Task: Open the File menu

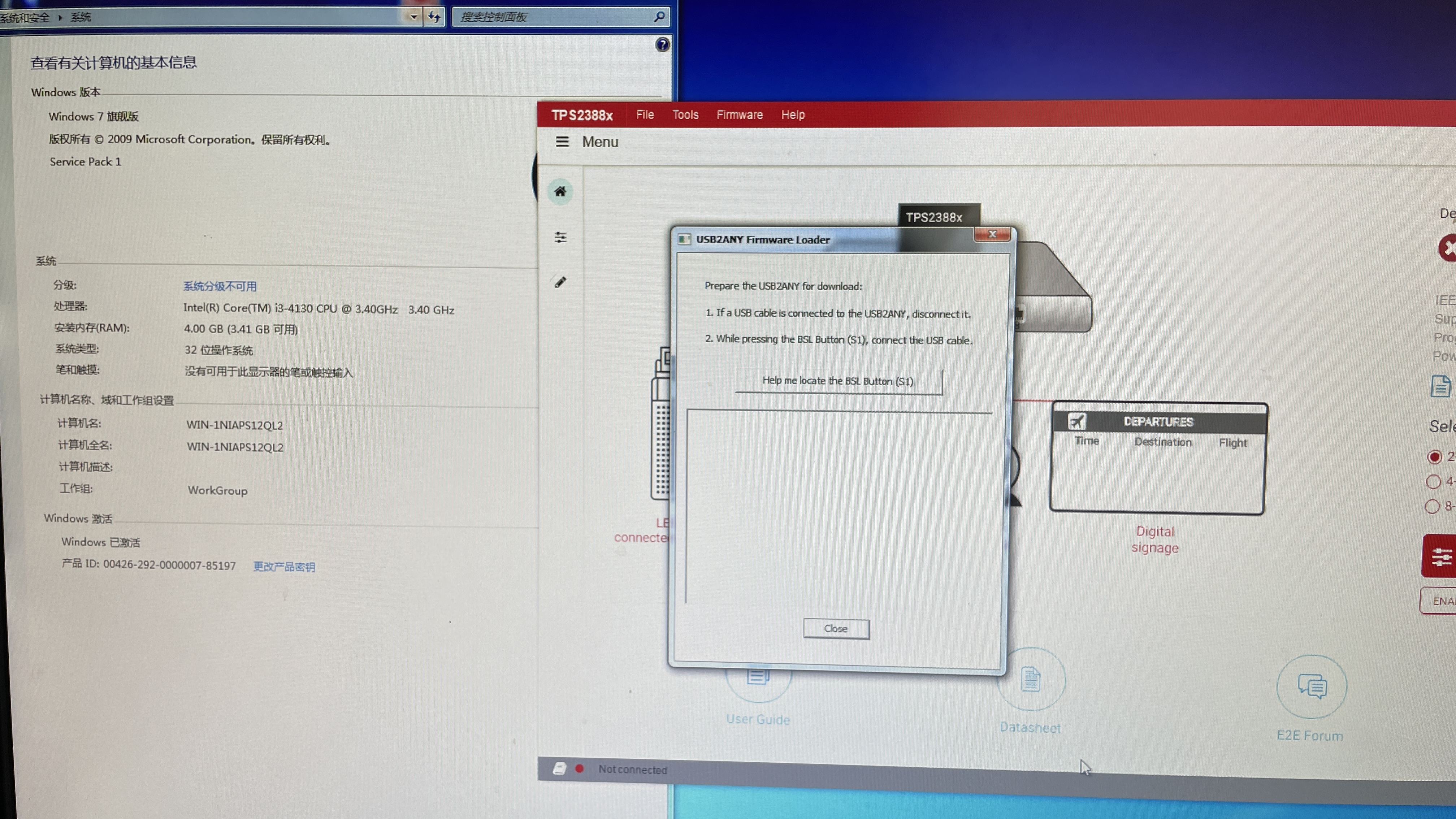Action: (x=644, y=115)
